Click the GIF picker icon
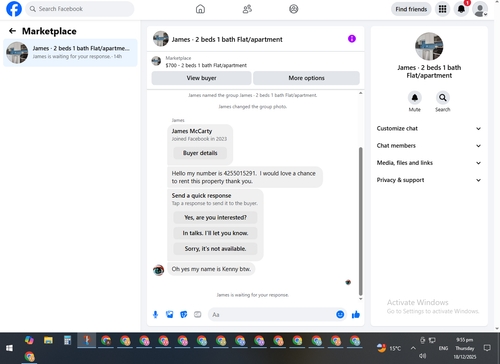This screenshot has width=500, height=364. pos(198,314)
